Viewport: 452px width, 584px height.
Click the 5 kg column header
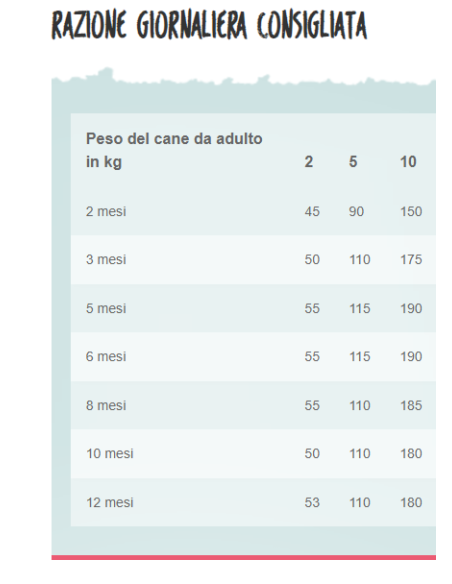(x=353, y=162)
